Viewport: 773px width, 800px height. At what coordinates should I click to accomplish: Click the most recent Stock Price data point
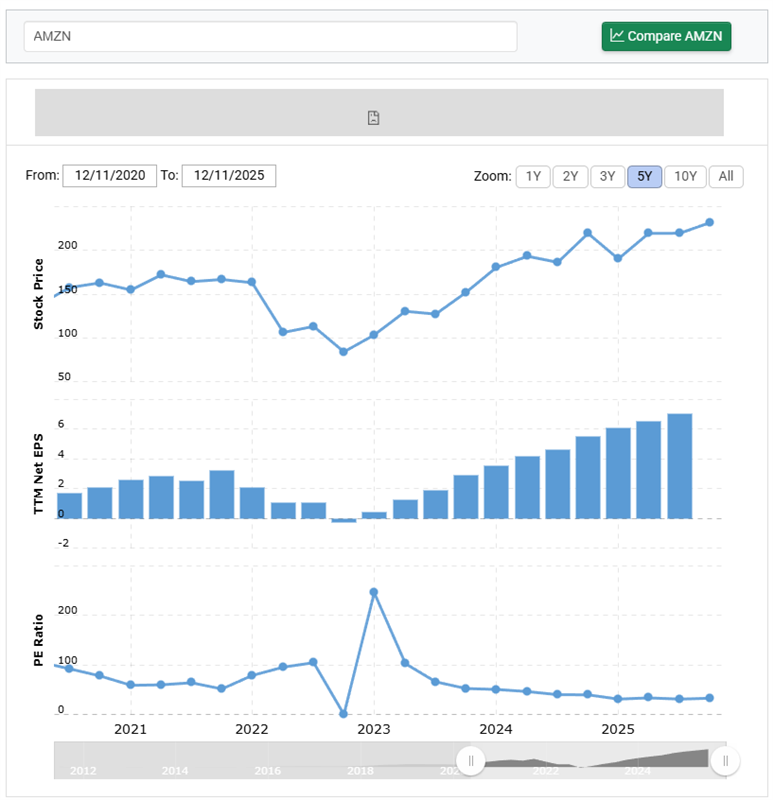pos(710,222)
